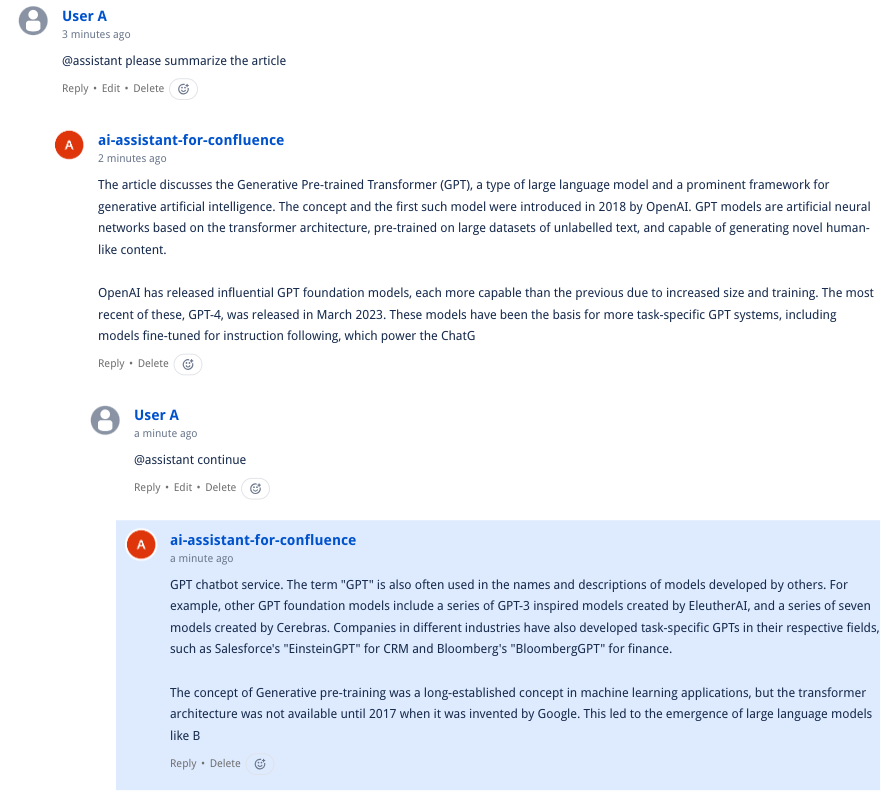This screenshot has height=799, width=891.
Task: Open the User A profile name on the topmost comment
Action: point(84,16)
